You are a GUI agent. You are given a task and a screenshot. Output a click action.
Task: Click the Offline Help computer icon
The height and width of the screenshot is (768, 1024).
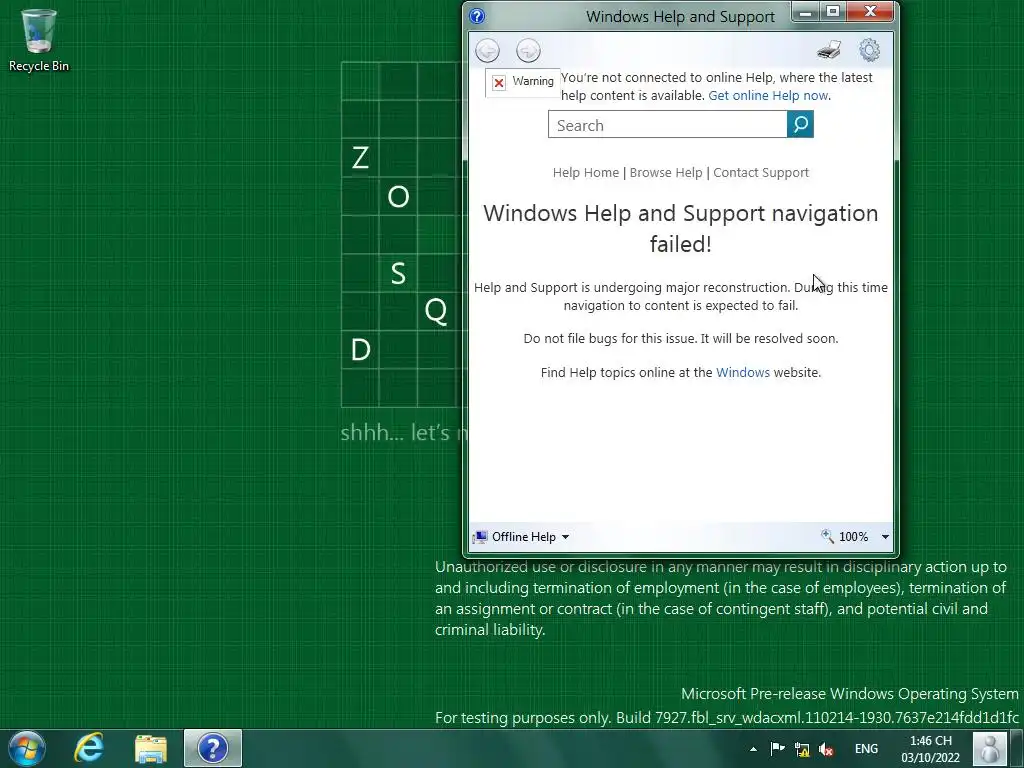(x=480, y=537)
